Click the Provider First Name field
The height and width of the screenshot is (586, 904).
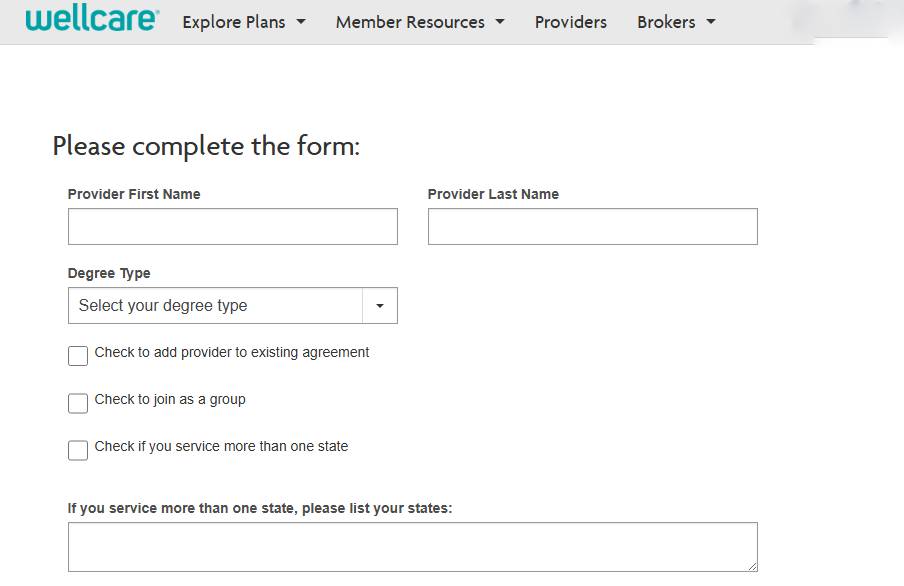tap(233, 227)
